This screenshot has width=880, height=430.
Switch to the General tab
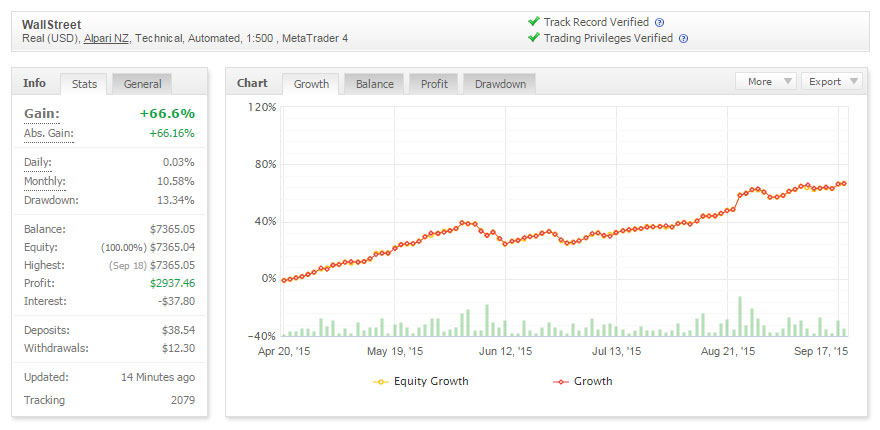[142, 84]
